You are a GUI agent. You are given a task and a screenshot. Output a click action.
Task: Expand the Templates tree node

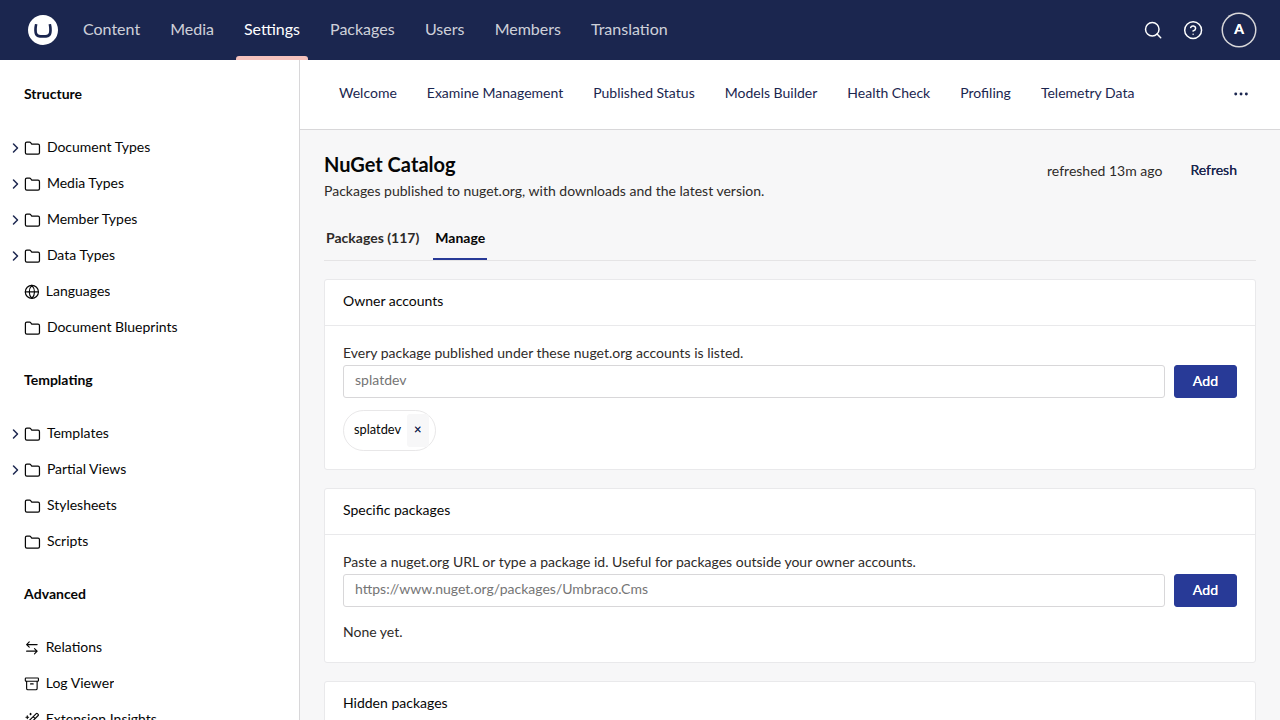(x=15, y=434)
